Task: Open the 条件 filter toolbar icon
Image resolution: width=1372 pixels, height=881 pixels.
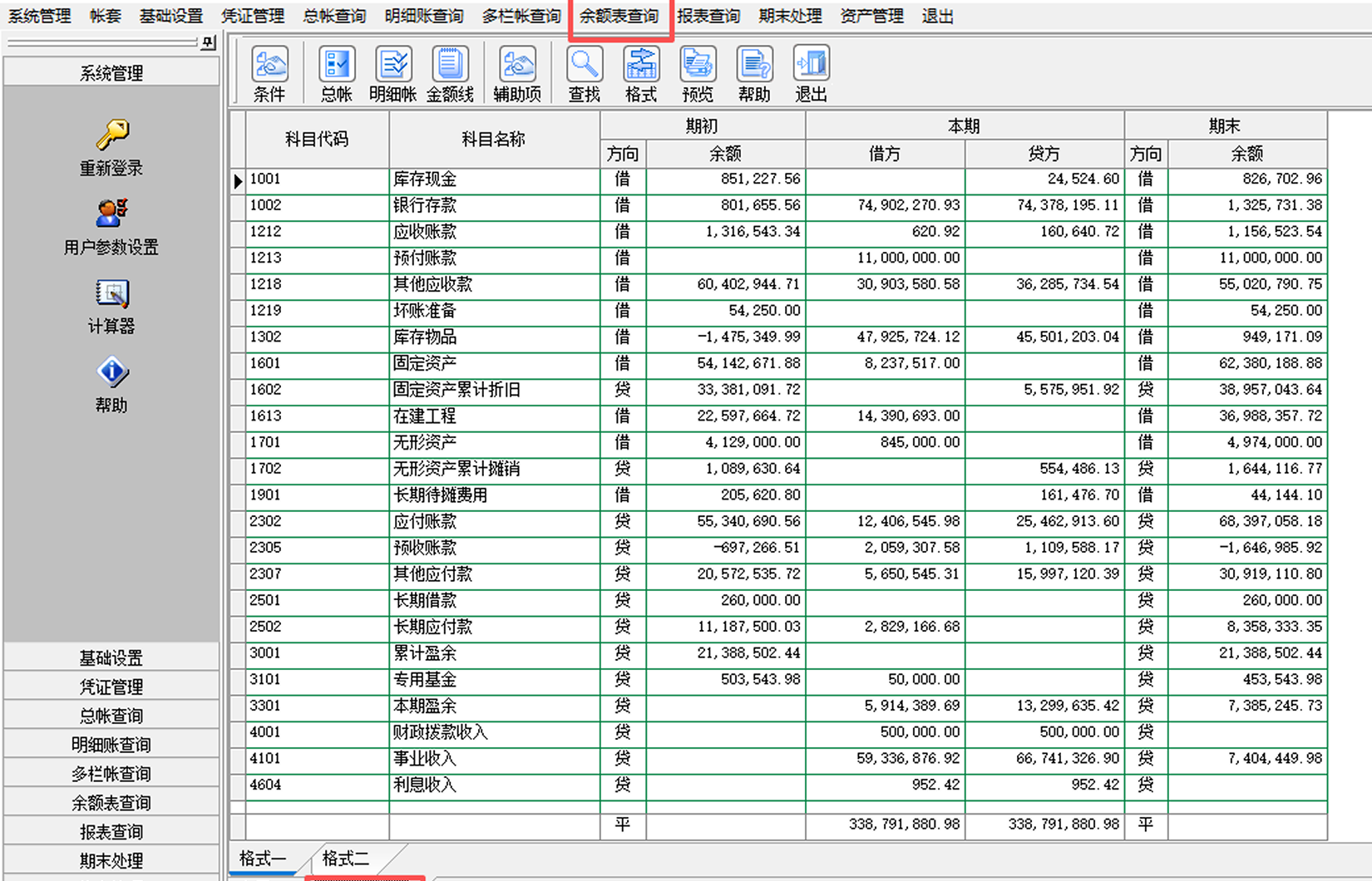Action: (269, 74)
